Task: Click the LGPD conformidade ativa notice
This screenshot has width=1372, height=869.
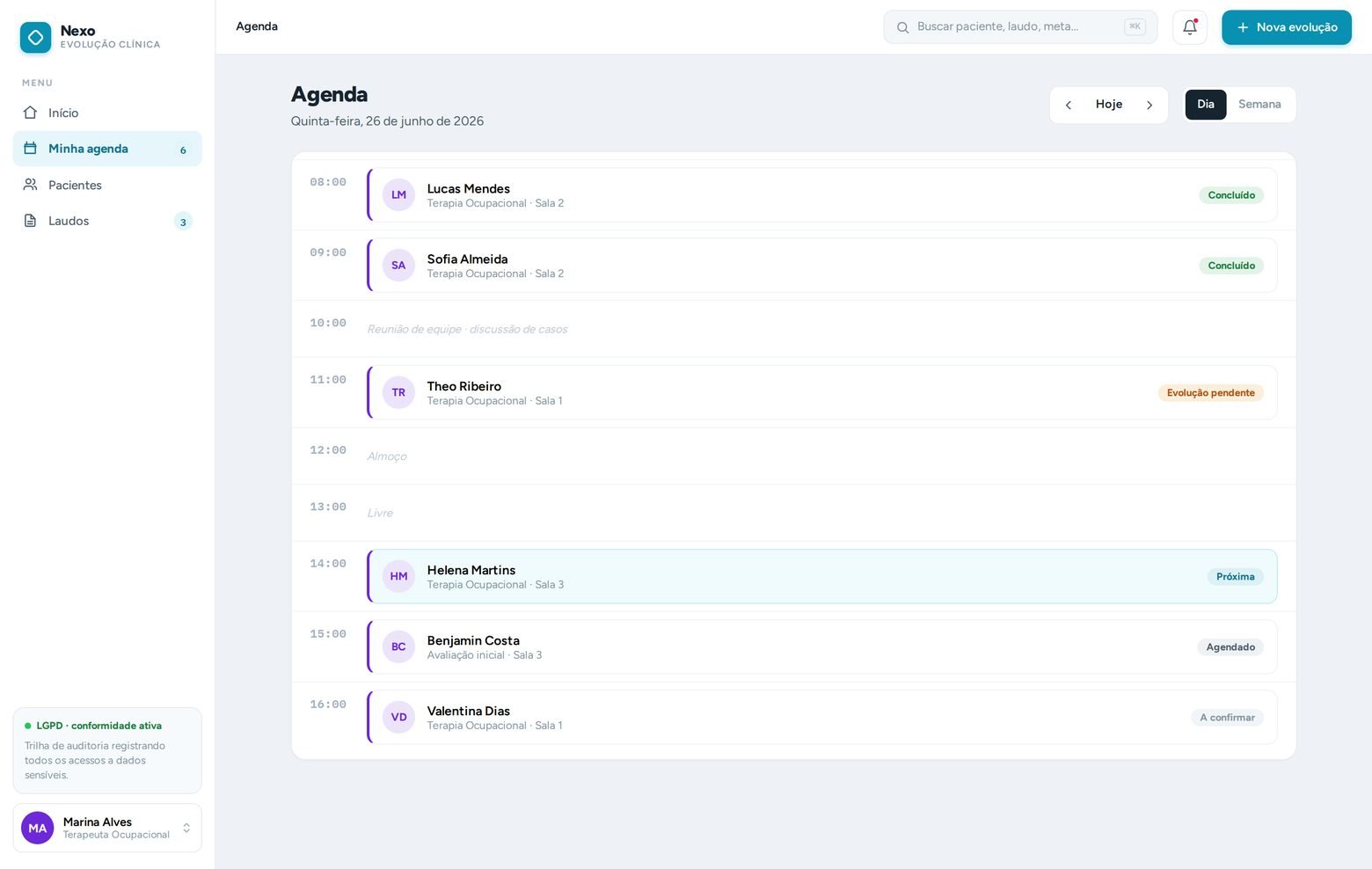Action: tap(107, 750)
